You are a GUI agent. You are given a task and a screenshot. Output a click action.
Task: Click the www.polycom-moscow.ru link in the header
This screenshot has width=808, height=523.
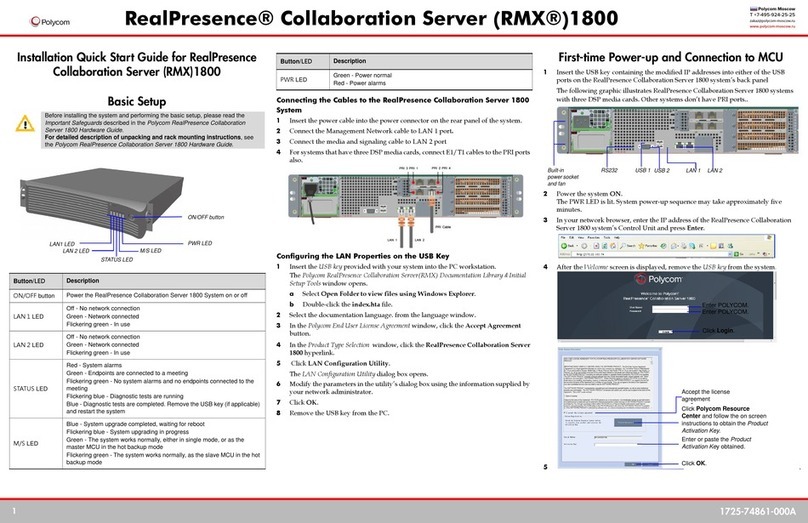click(772, 26)
